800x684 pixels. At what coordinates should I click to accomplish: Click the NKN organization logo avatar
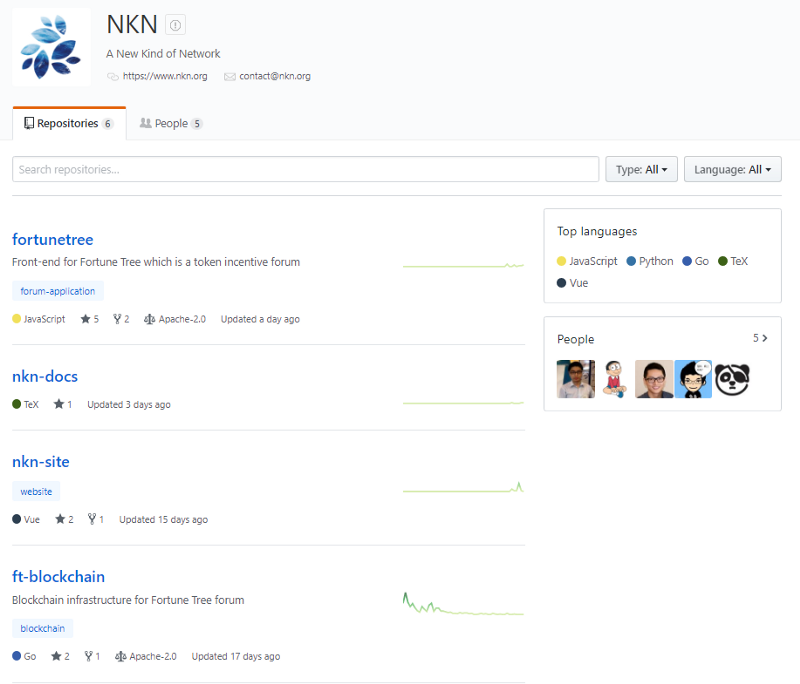click(x=52, y=47)
